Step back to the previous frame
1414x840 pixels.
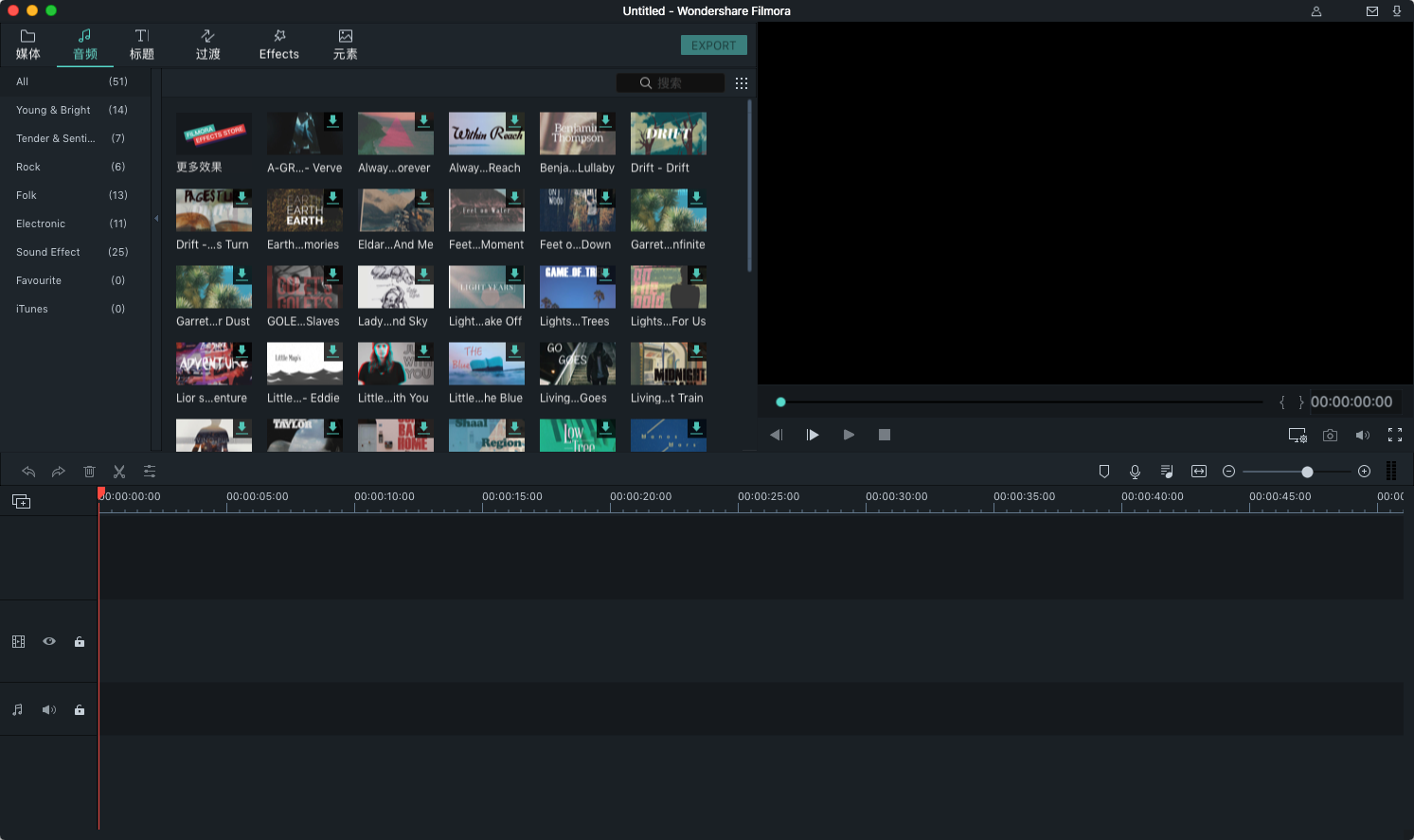(x=776, y=435)
